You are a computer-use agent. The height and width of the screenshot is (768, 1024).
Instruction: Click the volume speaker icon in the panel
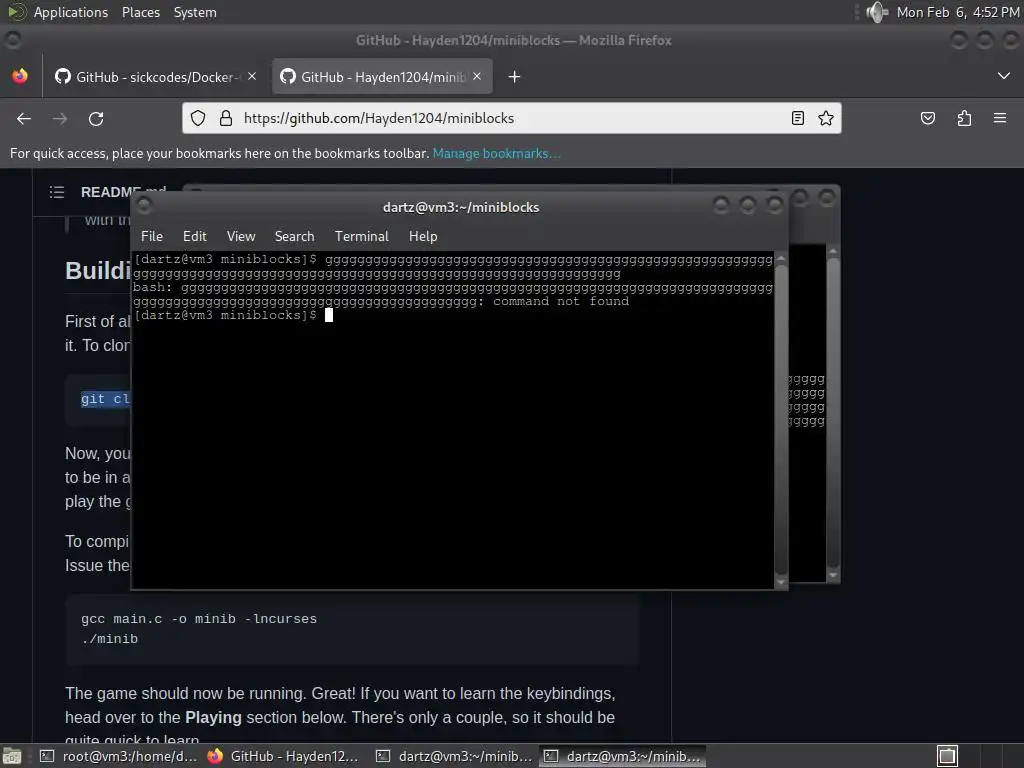click(877, 12)
